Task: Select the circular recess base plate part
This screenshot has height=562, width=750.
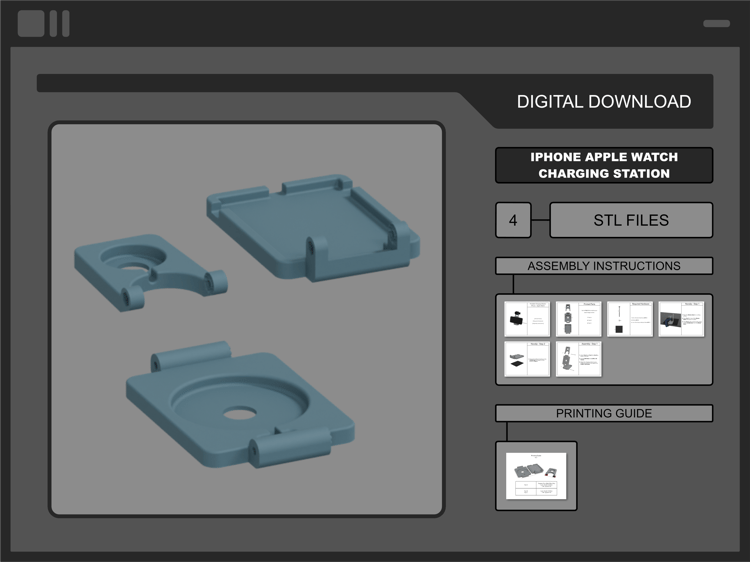Action: [x=240, y=405]
